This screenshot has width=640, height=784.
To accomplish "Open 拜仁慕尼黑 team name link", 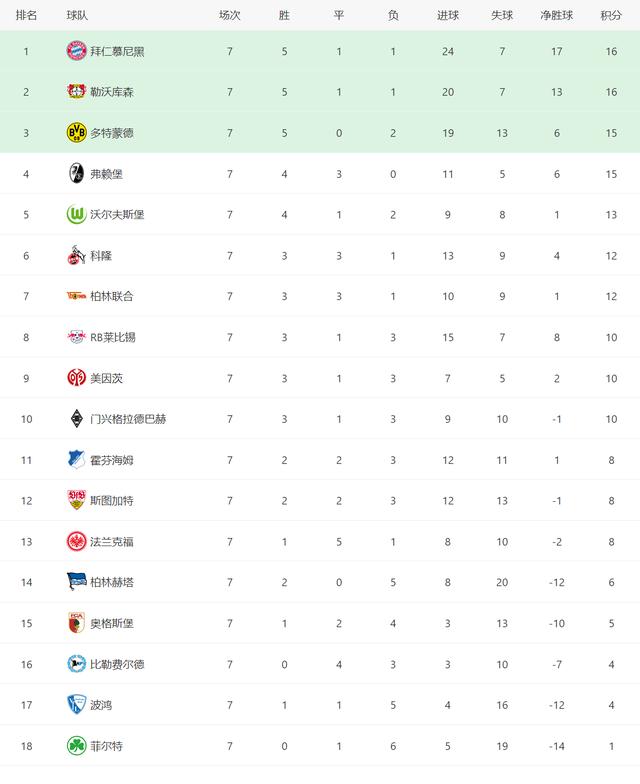I will pyautogui.click(x=117, y=52).
